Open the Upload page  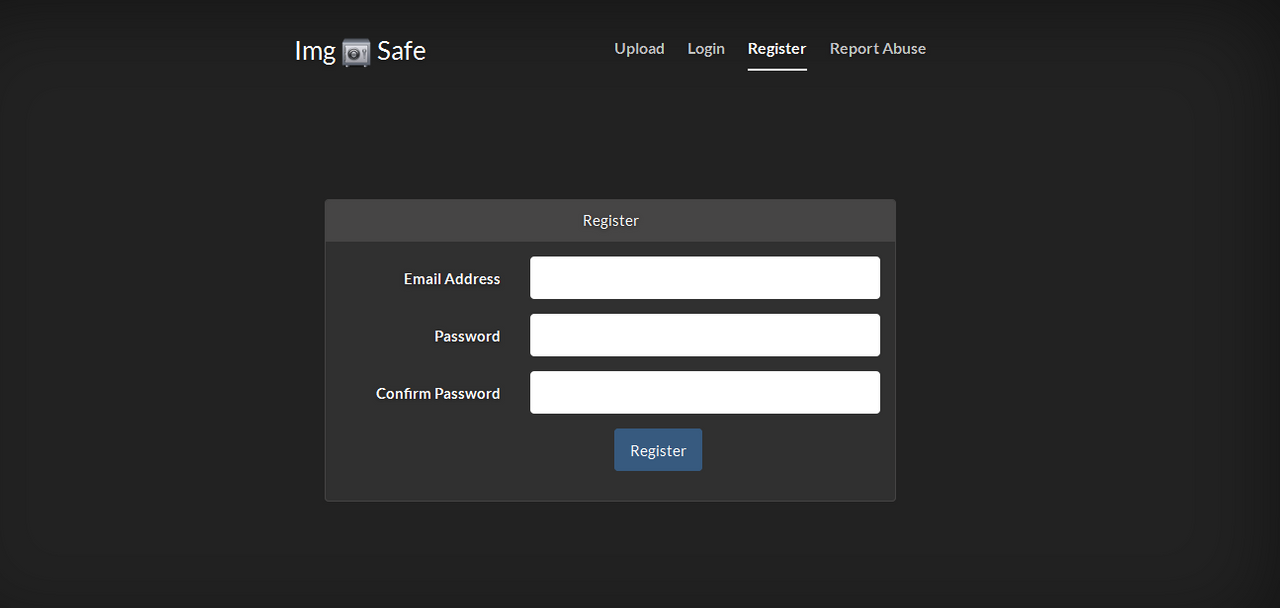click(x=639, y=49)
